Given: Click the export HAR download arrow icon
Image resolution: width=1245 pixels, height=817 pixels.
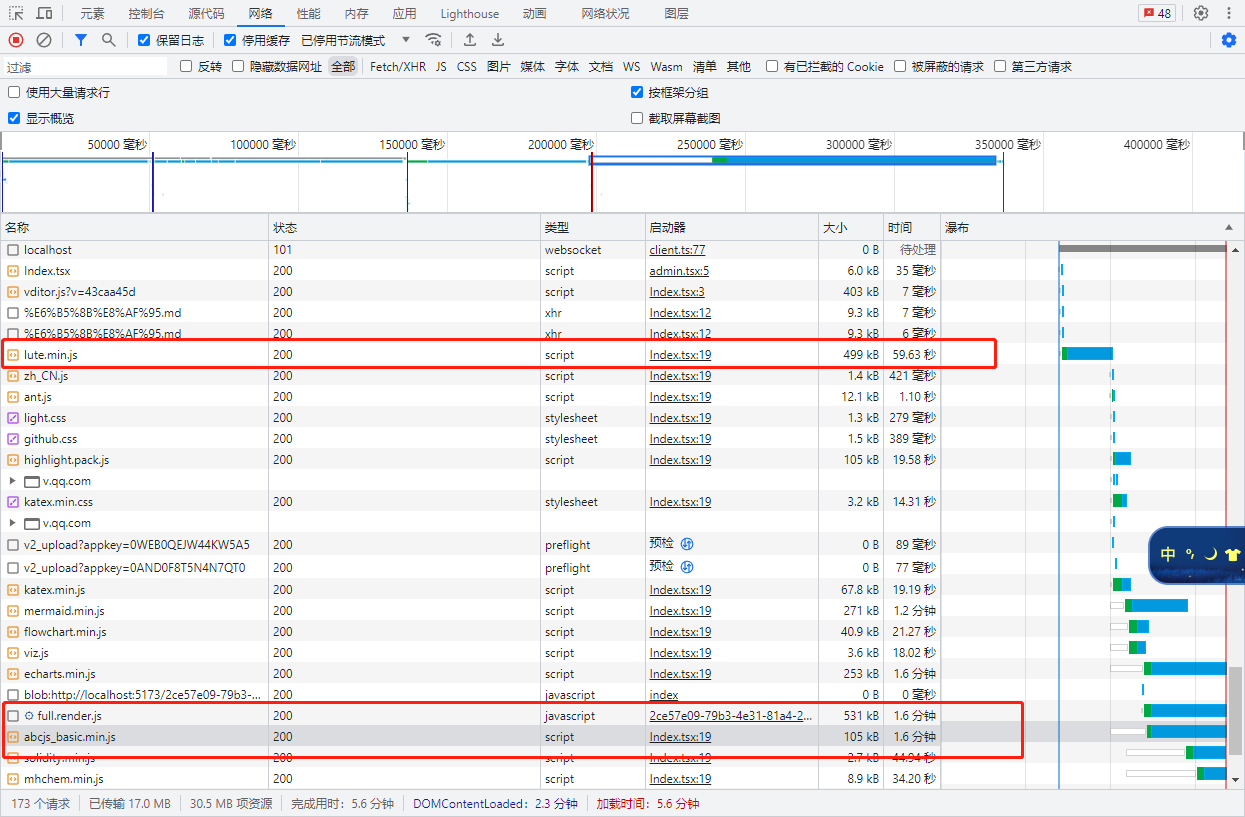Looking at the screenshot, I should coord(497,40).
